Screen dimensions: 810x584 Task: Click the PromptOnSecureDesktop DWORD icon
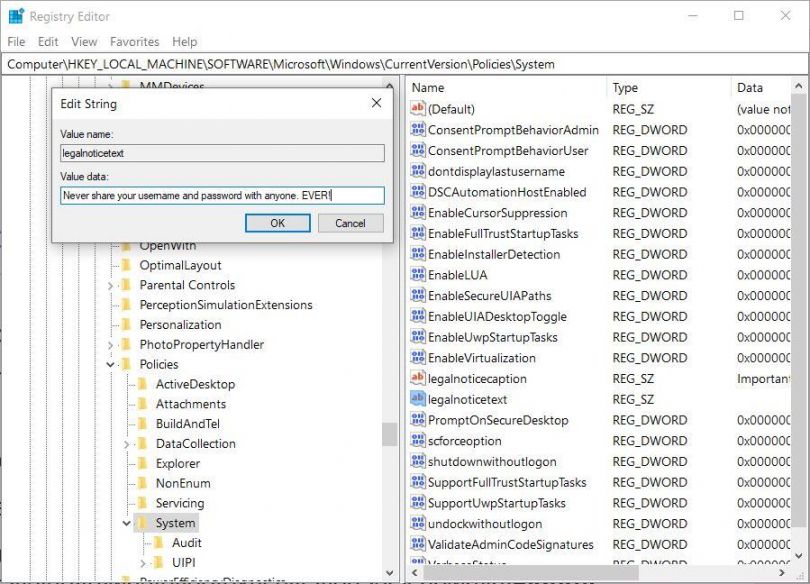[416, 420]
